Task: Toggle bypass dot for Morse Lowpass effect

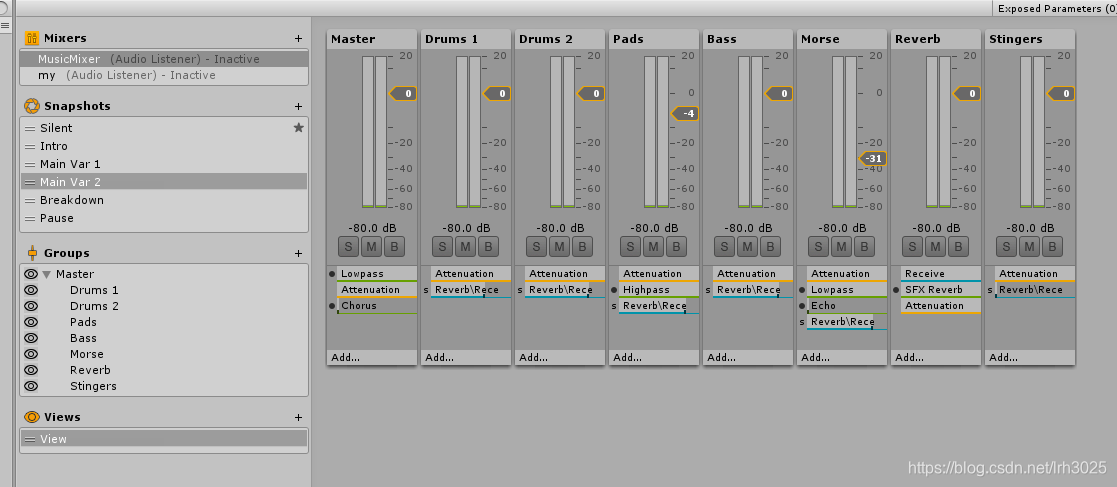Action: 801,290
